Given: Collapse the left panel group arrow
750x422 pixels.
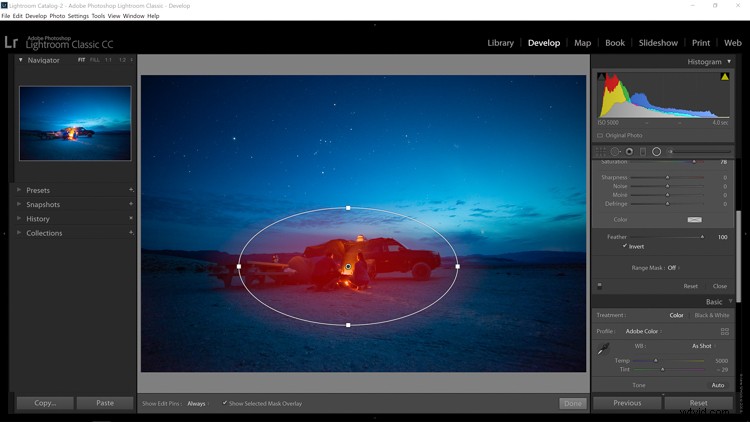Looking at the screenshot, I should point(4,233).
